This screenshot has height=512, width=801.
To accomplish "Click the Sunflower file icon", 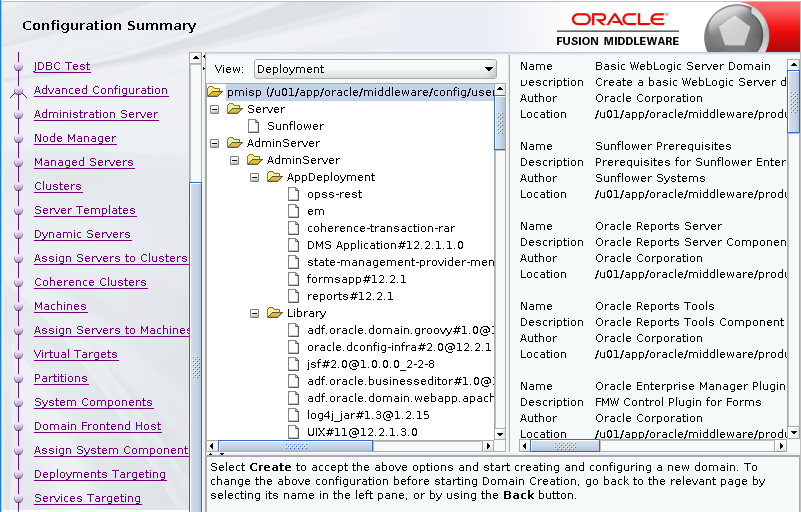I will (256, 126).
